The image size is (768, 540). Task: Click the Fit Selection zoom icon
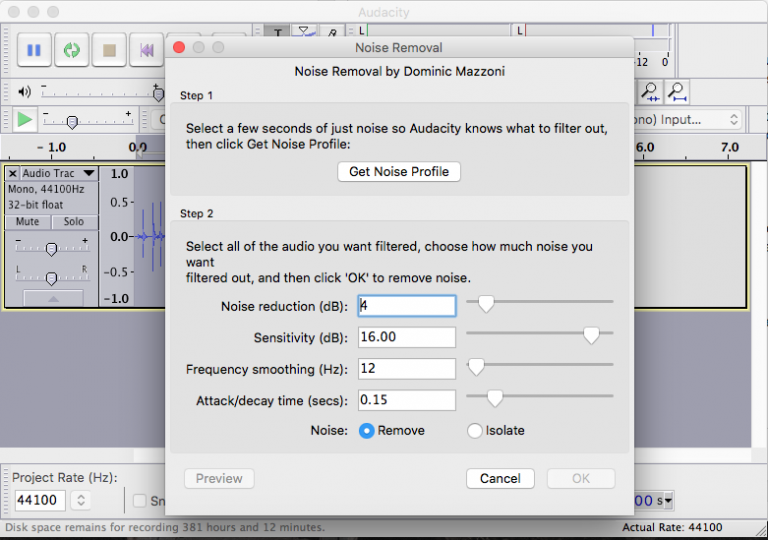(651, 93)
